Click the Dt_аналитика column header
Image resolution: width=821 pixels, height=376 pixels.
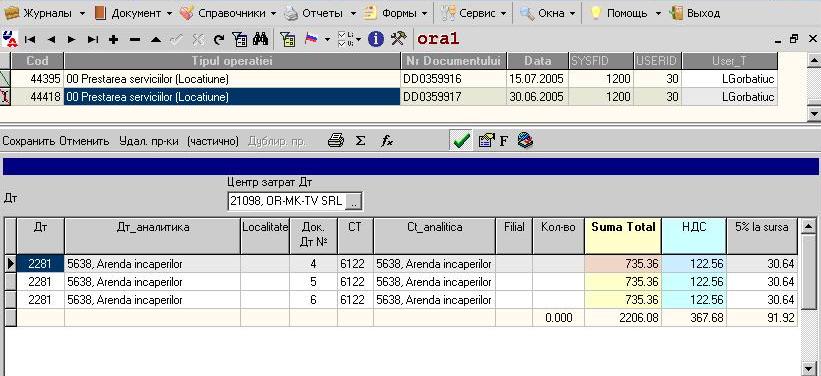(x=152, y=236)
